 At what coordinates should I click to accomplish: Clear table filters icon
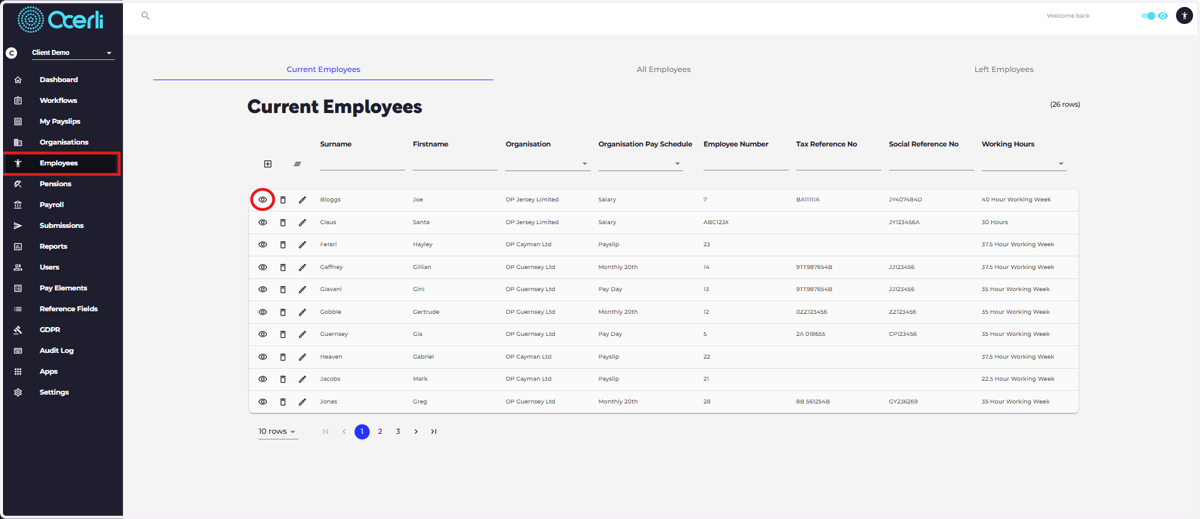pos(297,164)
